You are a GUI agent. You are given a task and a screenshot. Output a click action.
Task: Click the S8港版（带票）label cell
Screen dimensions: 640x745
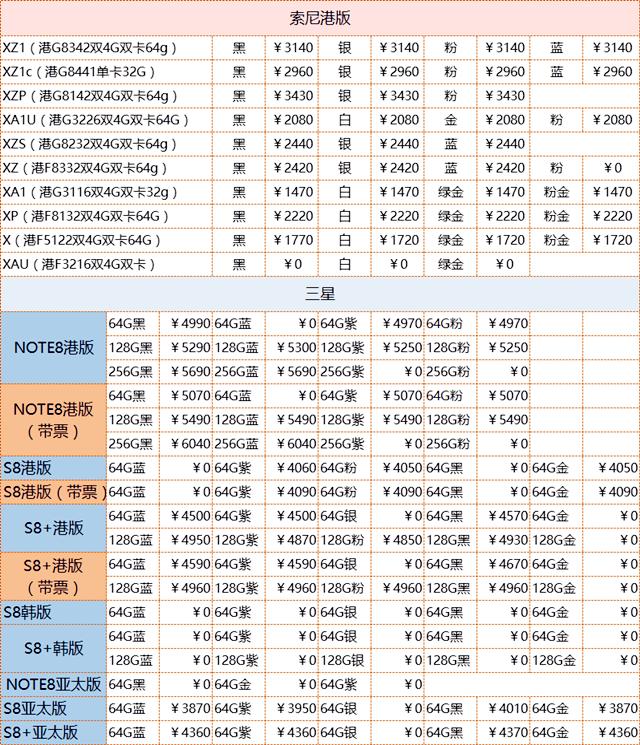tap(54, 492)
